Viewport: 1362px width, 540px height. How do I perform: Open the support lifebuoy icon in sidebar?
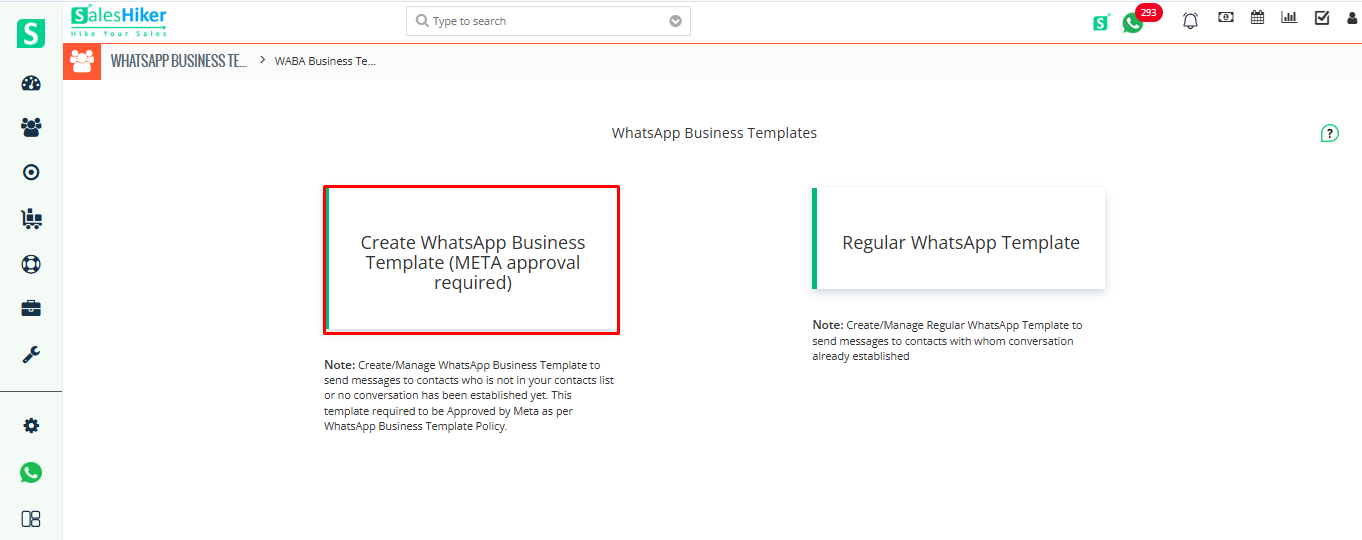click(x=31, y=264)
